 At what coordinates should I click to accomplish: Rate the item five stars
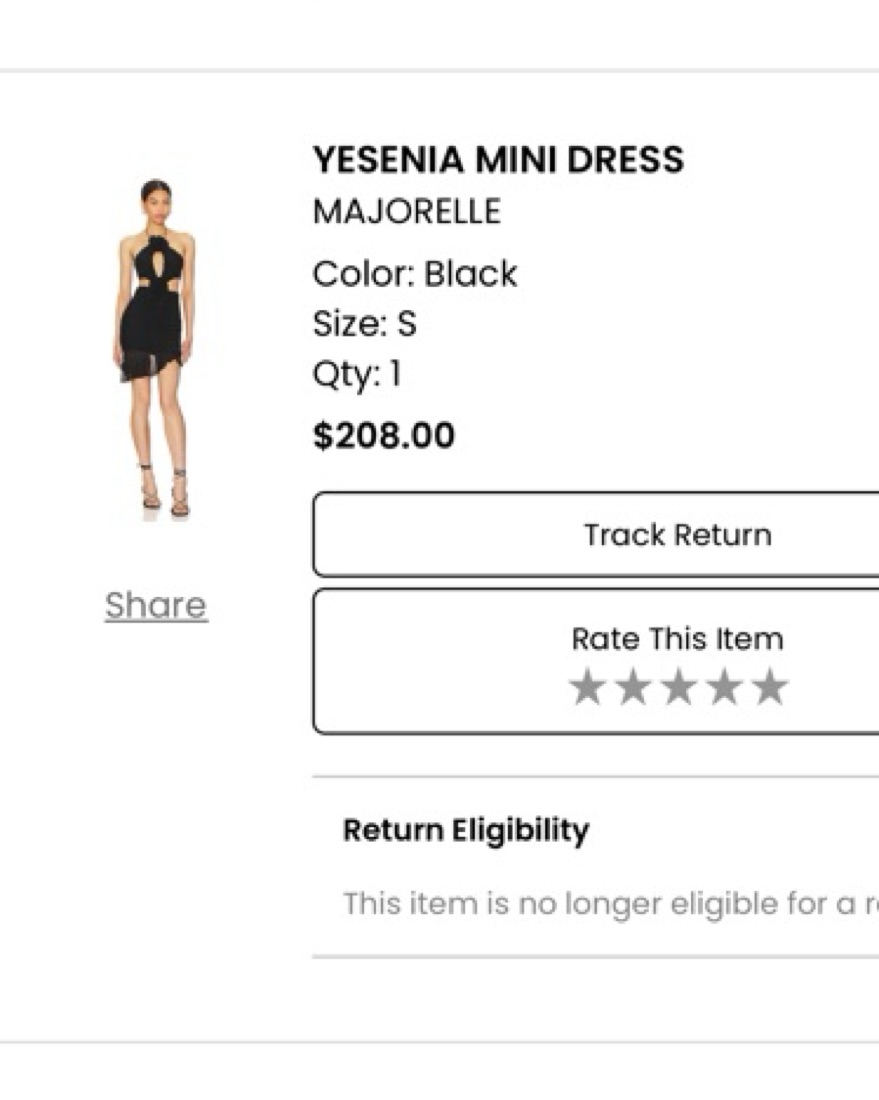[770, 688]
